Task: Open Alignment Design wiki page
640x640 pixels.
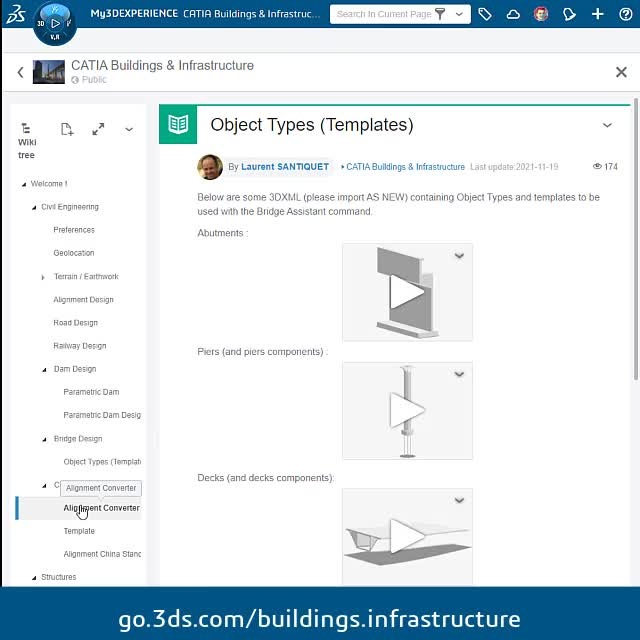Action: pos(83,300)
